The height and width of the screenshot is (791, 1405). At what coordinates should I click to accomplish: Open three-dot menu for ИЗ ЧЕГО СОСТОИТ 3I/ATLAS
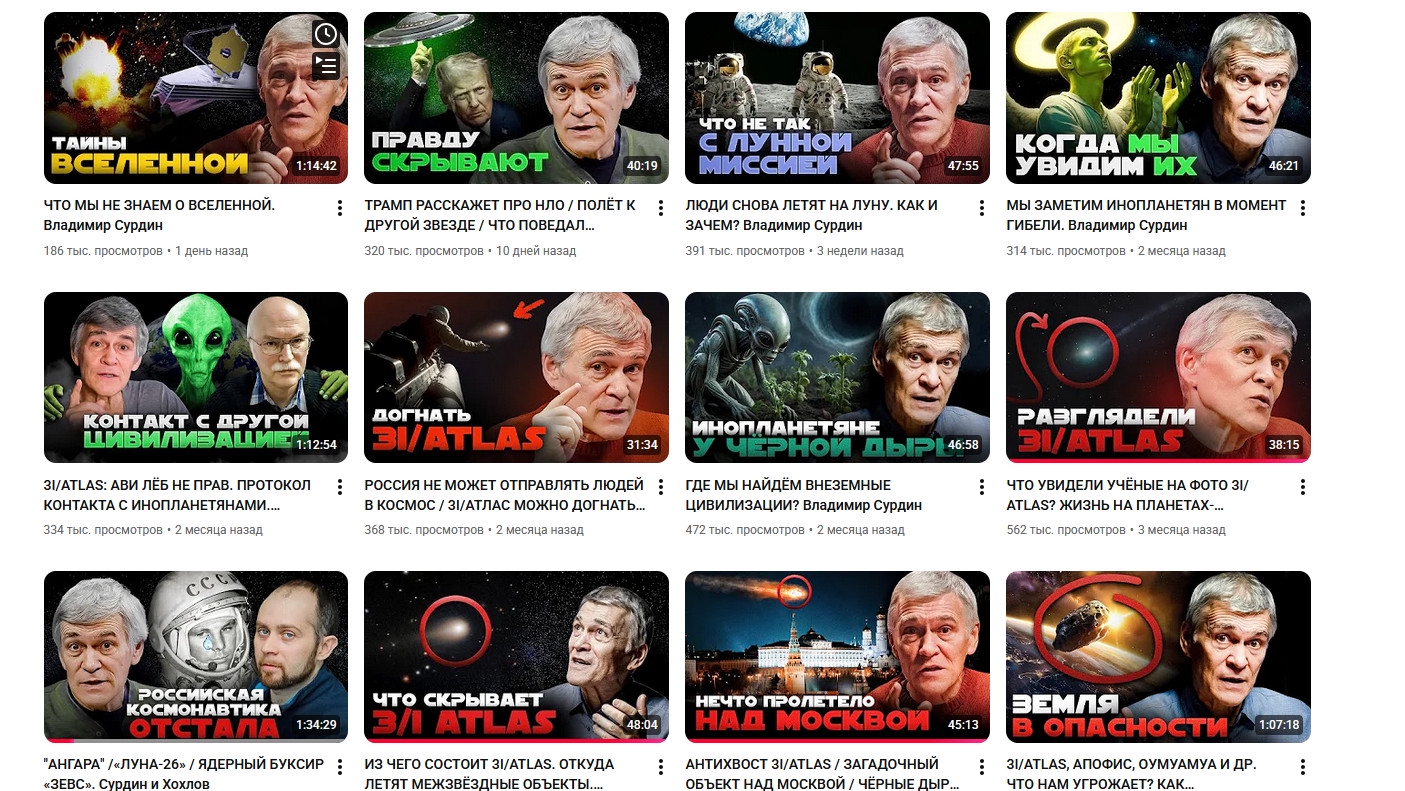661,767
